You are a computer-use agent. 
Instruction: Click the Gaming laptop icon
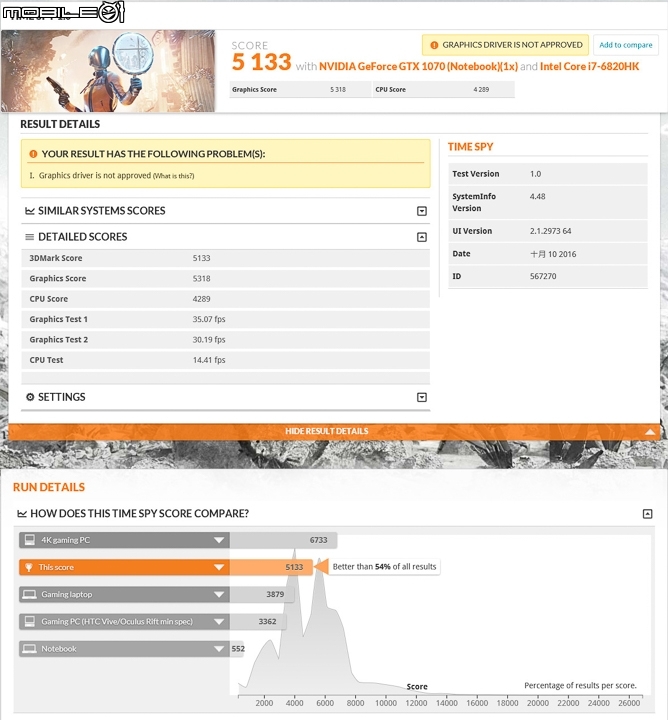click(x=29, y=594)
